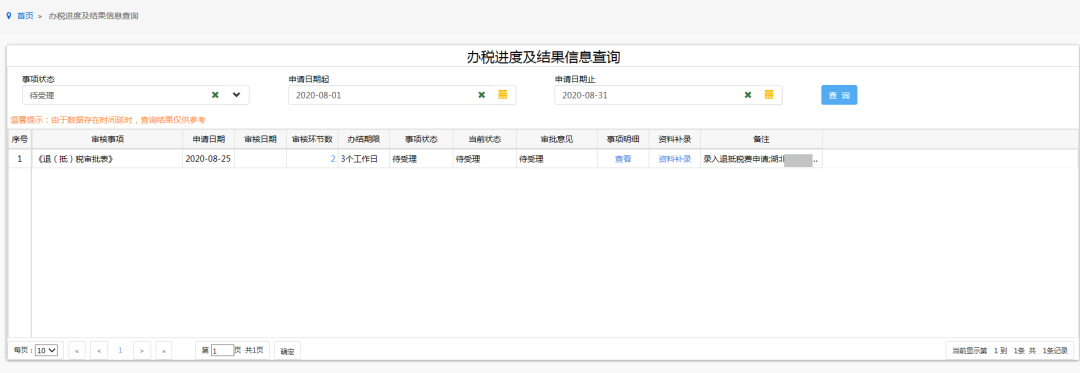
Task: Click the 办结期限 column header
Action: [364, 139]
